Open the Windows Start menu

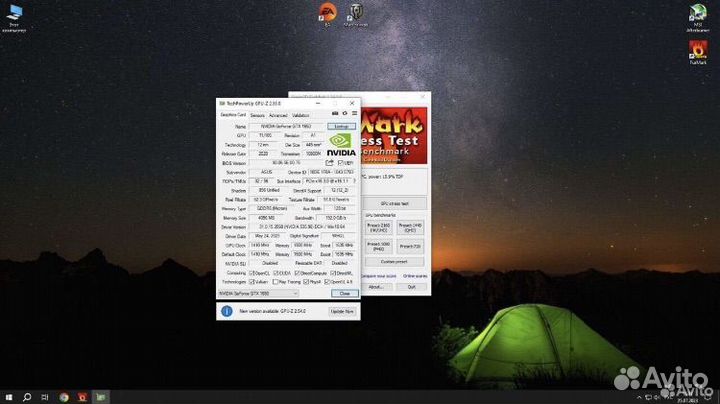[9, 397]
